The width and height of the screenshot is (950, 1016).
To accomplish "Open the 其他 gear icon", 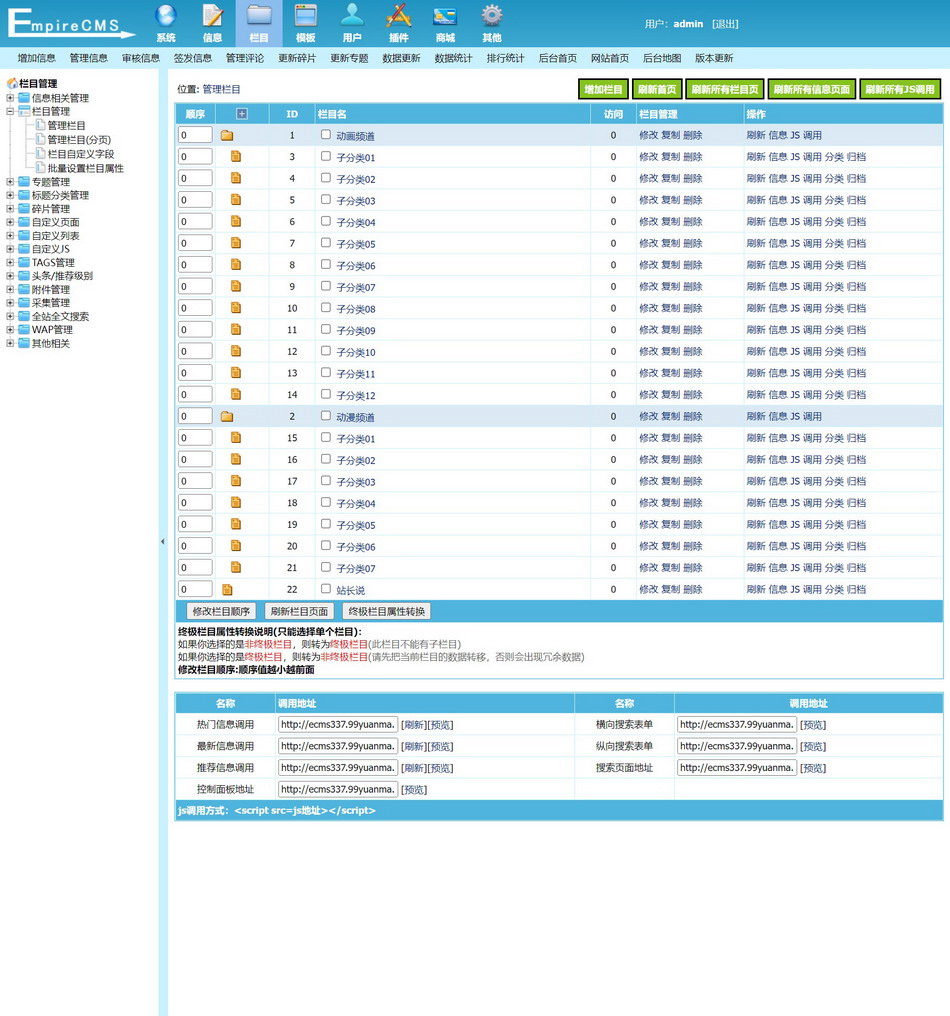I will pyautogui.click(x=492, y=15).
